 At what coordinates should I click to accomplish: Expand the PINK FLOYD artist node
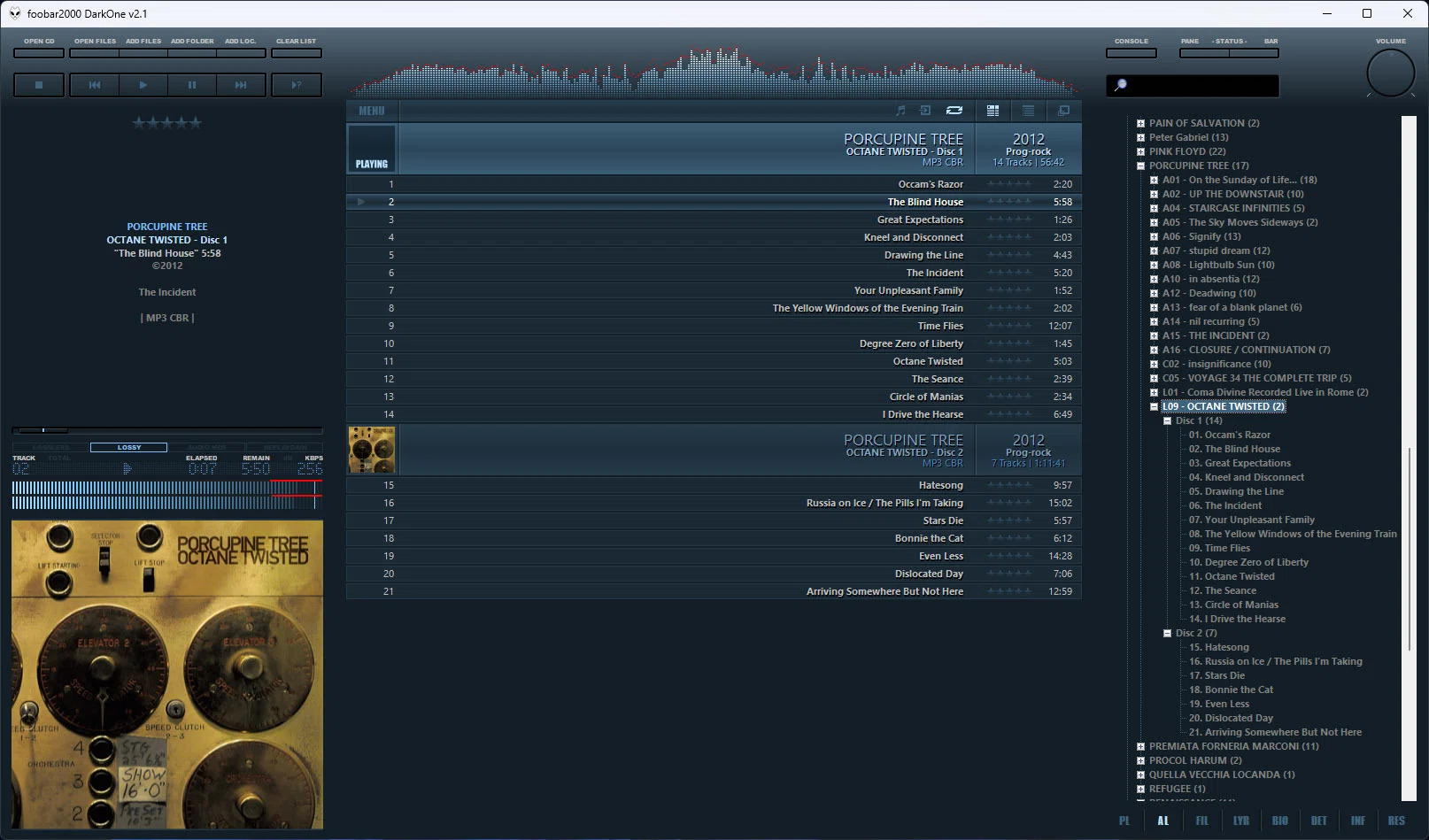pyautogui.click(x=1141, y=151)
